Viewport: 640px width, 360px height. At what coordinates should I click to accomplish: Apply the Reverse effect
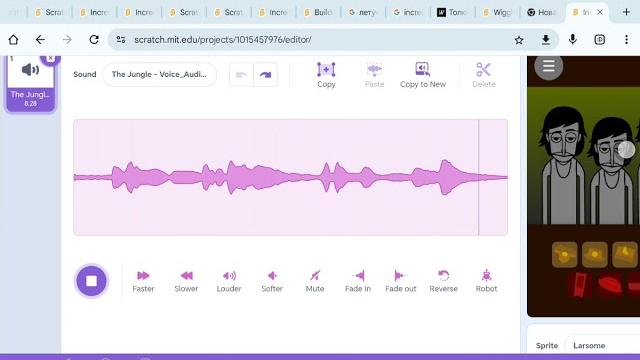(443, 281)
